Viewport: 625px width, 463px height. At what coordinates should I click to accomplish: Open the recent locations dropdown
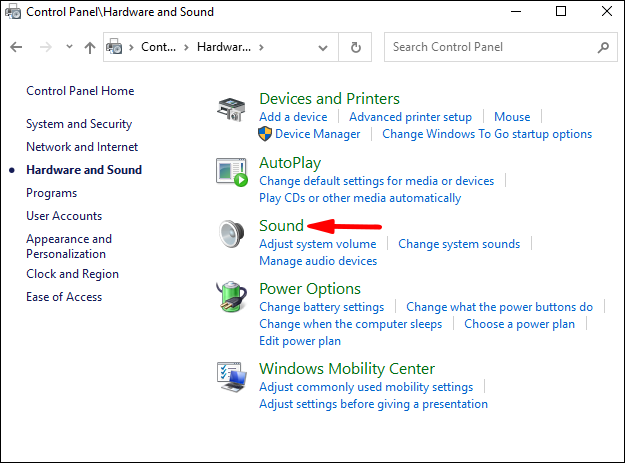point(68,47)
